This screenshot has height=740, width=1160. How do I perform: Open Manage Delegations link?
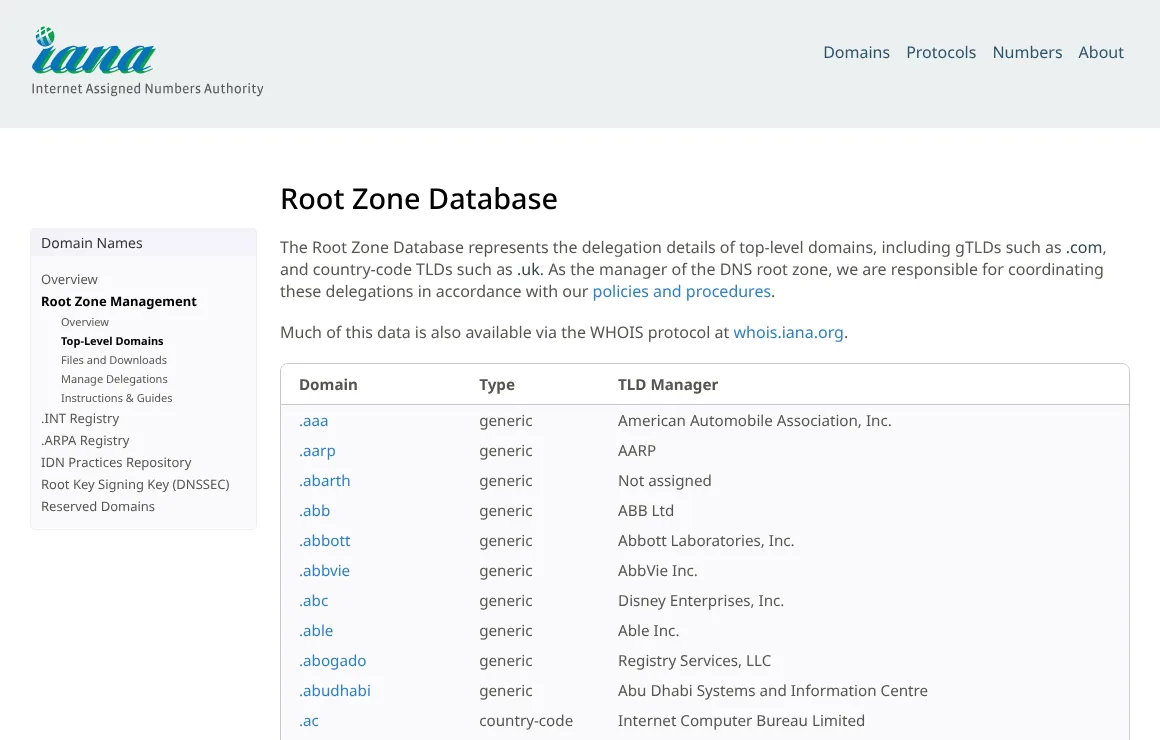tap(114, 380)
